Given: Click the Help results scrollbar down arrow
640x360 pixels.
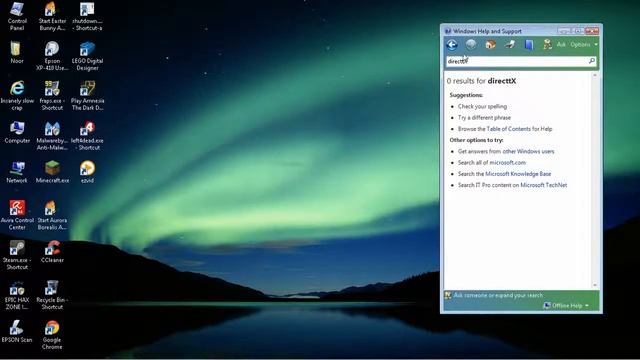Looking at the screenshot, I should 595,285.
